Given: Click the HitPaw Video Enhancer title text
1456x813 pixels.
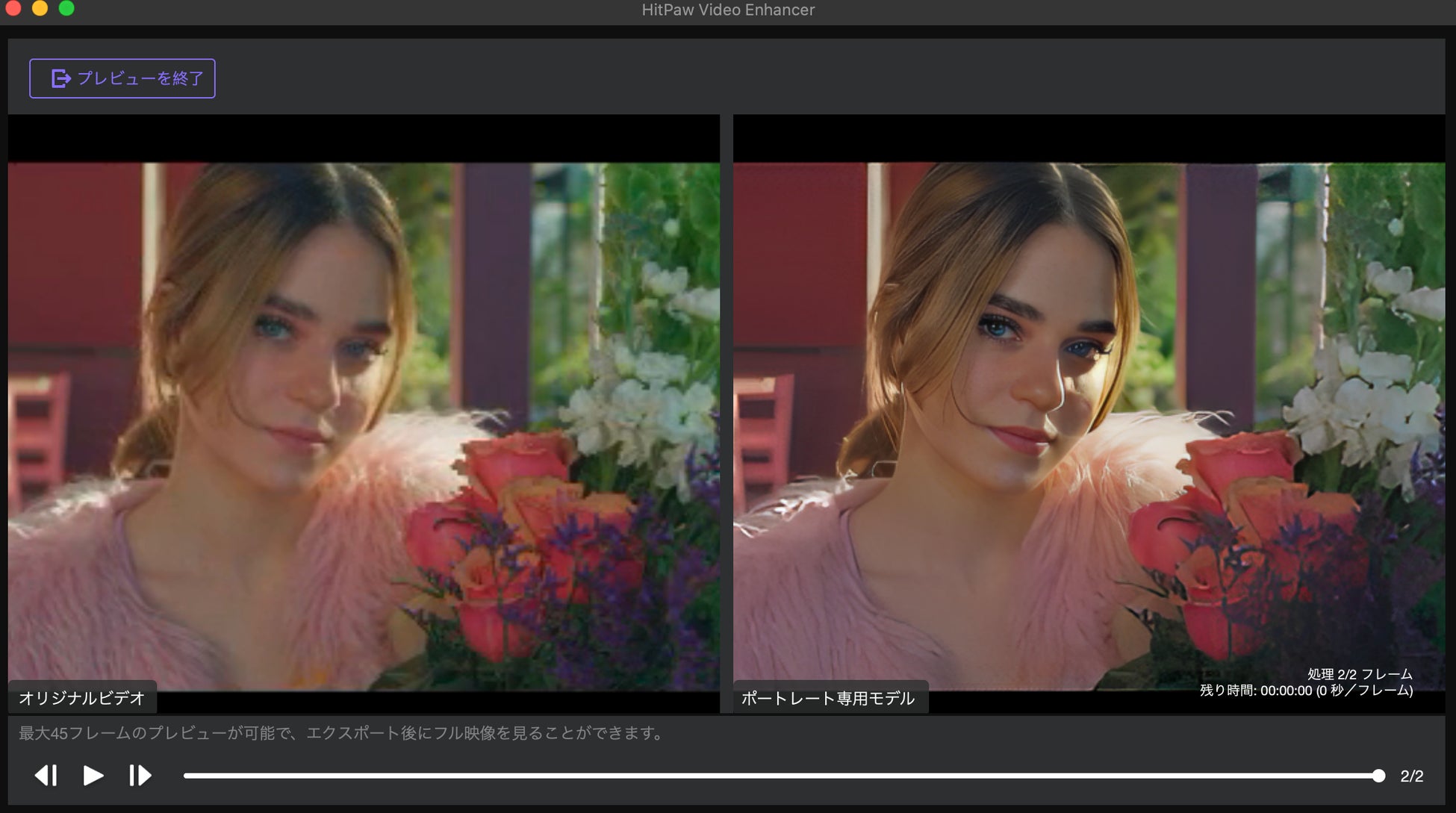Looking at the screenshot, I should (x=728, y=10).
